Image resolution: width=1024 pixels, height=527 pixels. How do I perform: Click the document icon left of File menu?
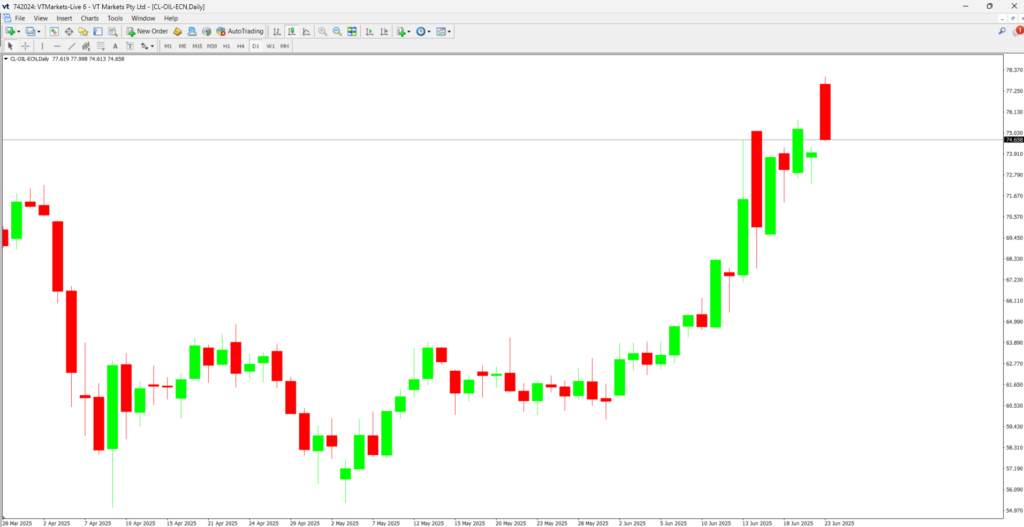coord(6,18)
